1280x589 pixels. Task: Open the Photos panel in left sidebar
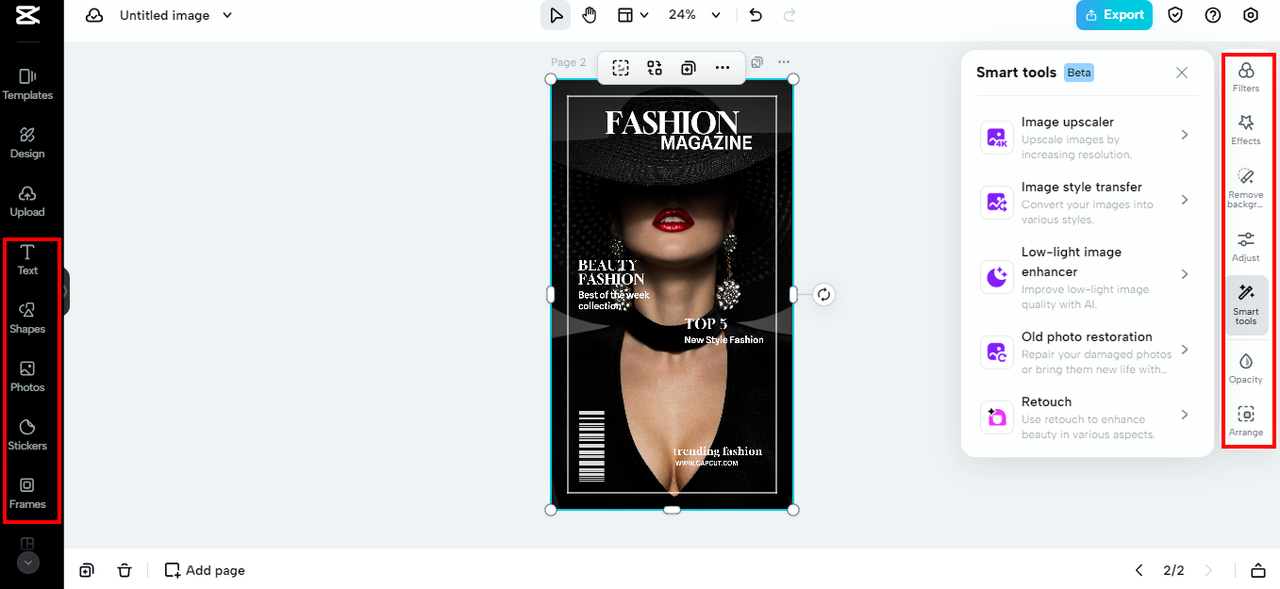coord(28,377)
